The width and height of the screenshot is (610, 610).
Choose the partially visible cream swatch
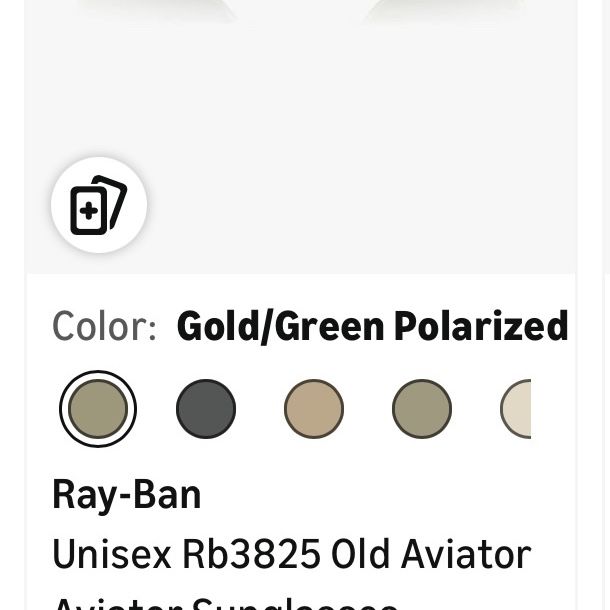515,409
